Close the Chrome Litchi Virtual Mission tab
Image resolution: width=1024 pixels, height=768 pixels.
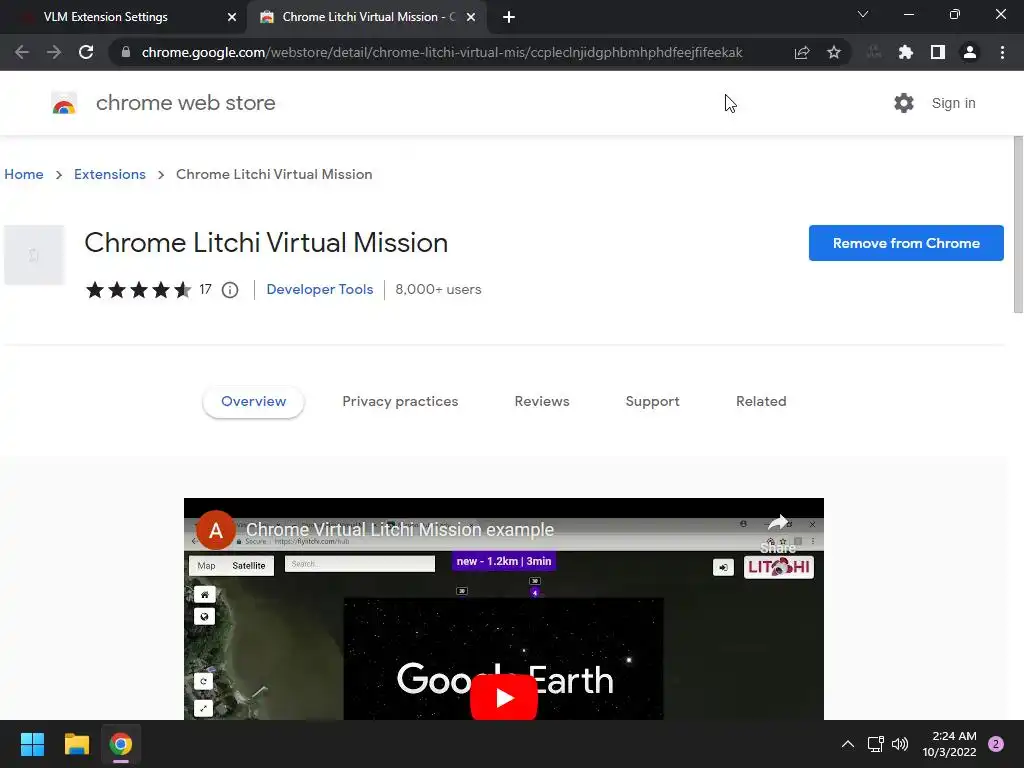tap(471, 17)
